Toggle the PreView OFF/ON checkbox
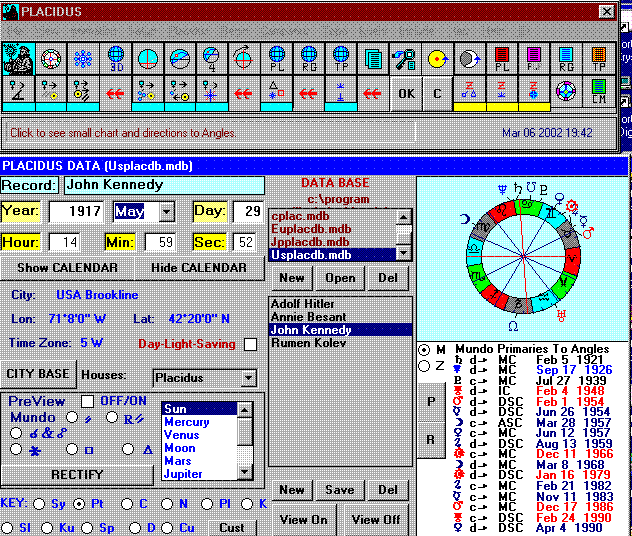 coord(87,401)
